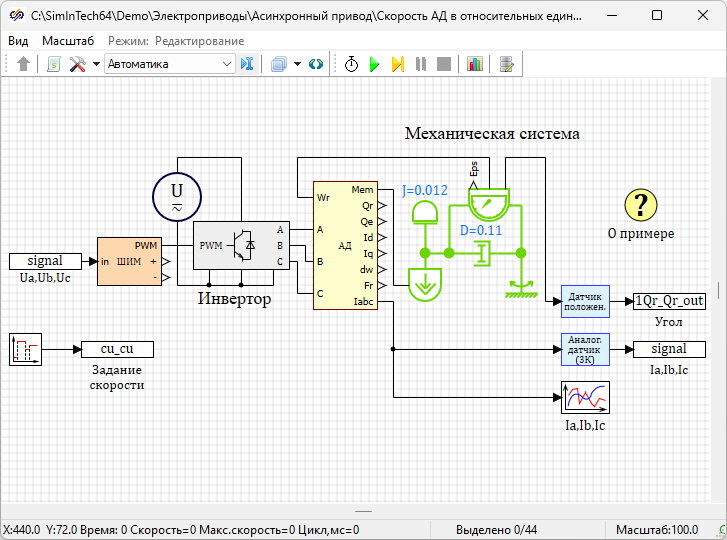Click the yellow question mark О примере block

pos(641,205)
